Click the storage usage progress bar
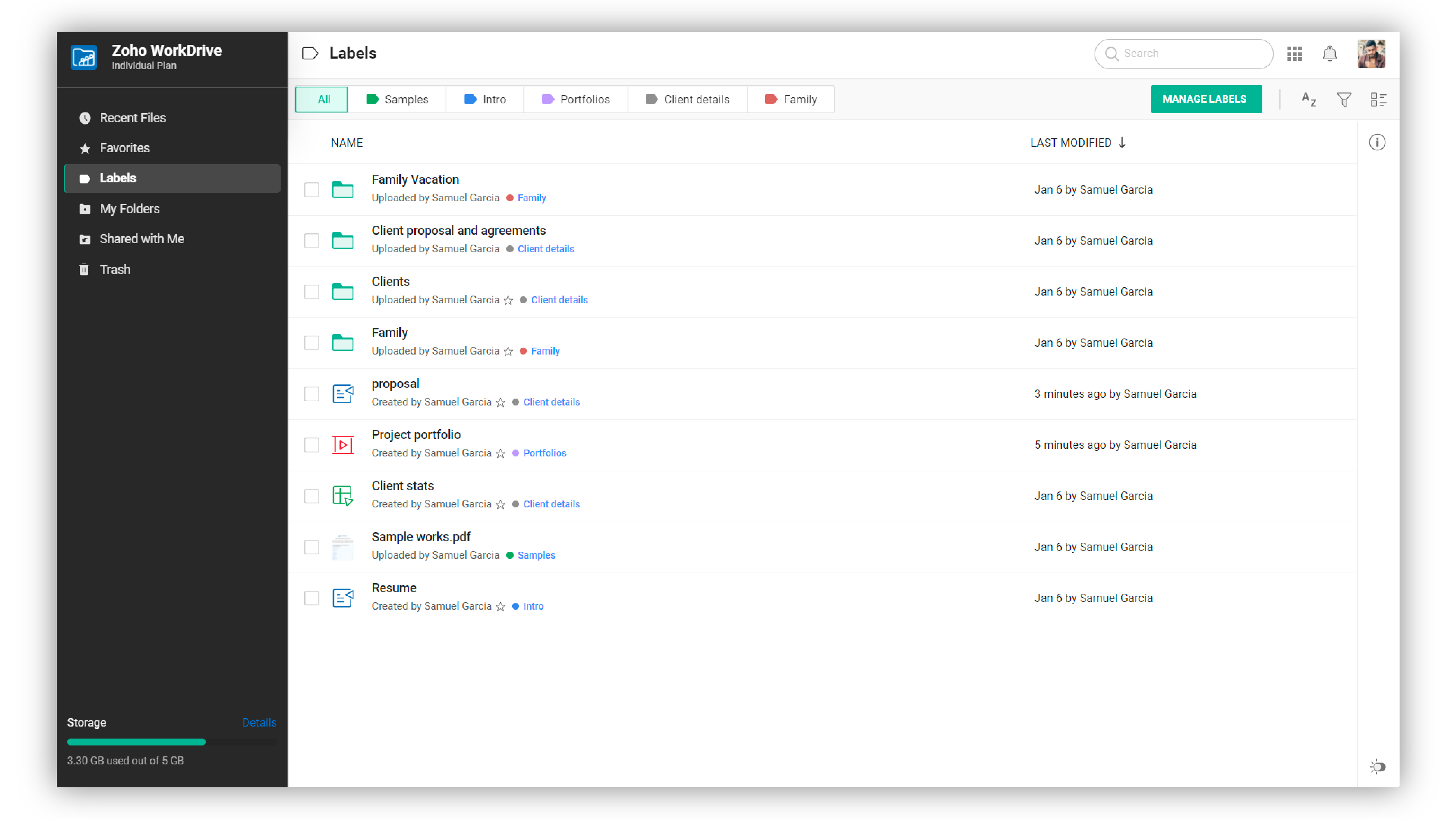This screenshot has width=1456, height=819. [171, 741]
